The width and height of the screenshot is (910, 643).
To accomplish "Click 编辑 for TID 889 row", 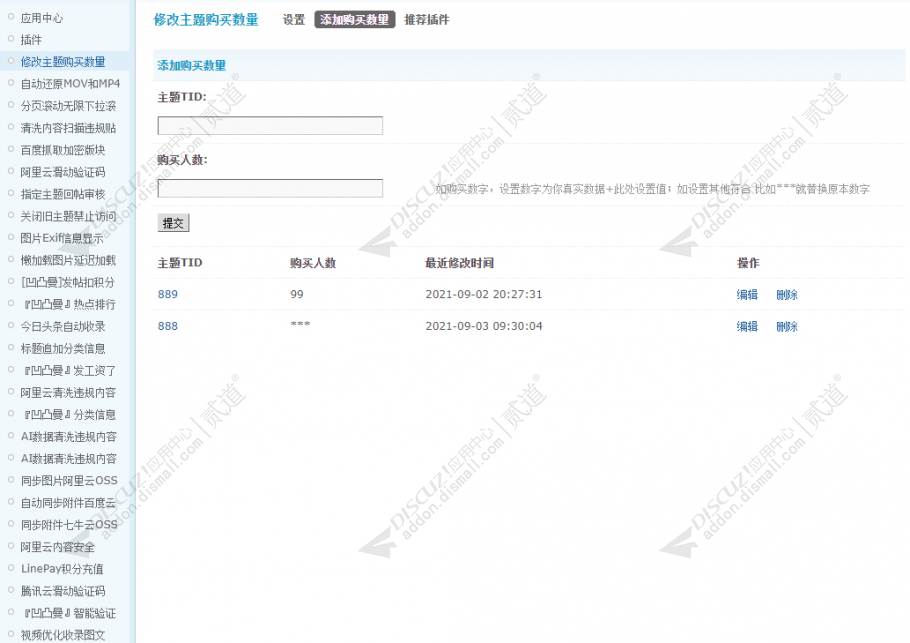I will (747, 295).
